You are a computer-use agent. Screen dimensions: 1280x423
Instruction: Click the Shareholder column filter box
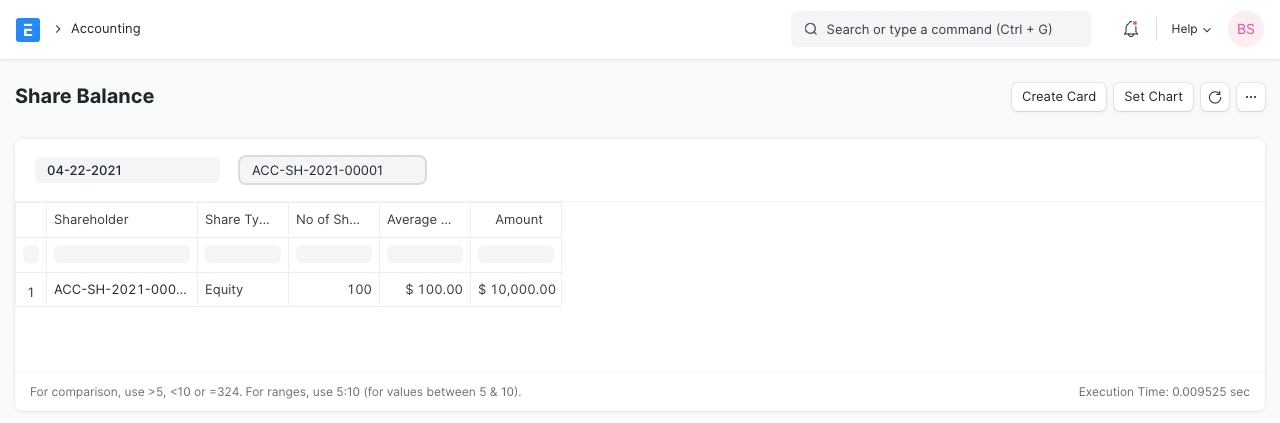[x=121, y=254]
